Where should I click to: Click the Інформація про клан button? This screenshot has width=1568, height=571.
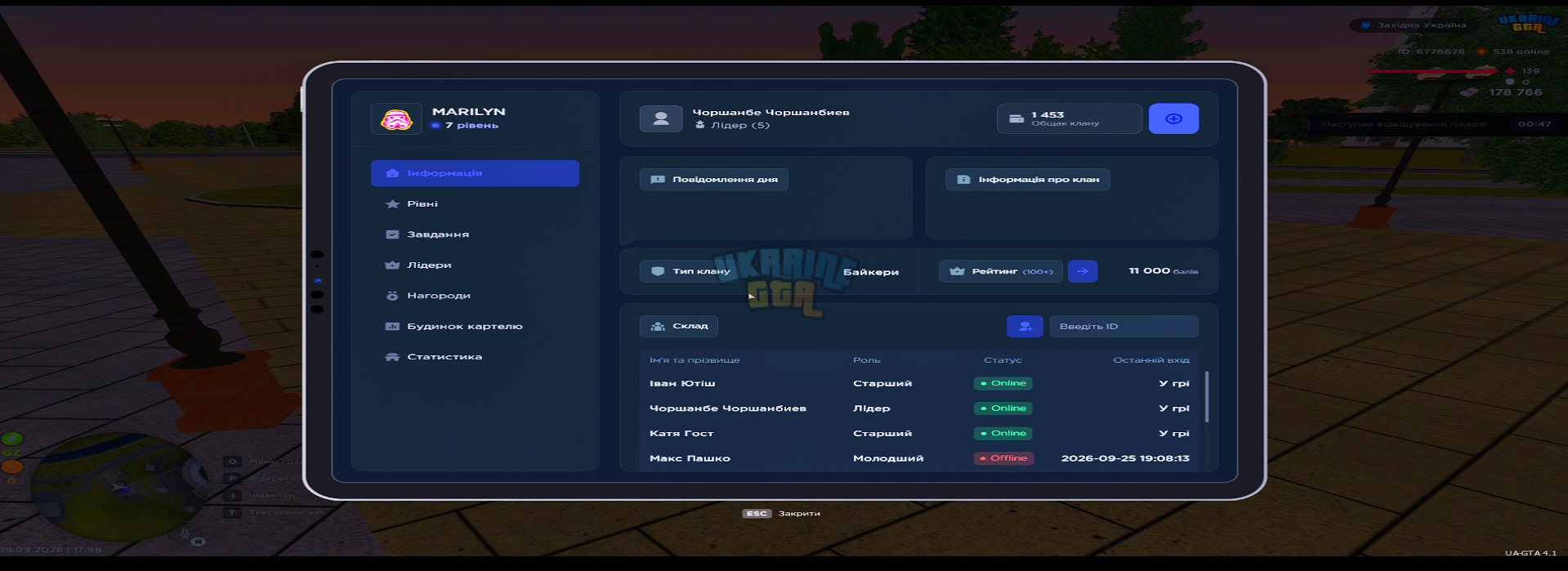click(1027, 180)
